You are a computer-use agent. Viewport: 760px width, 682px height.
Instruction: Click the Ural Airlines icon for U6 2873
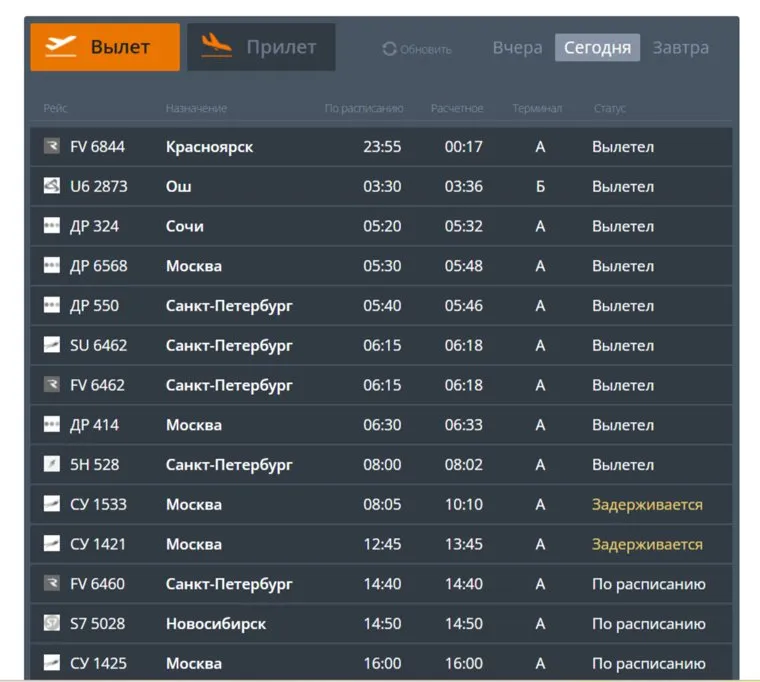52,186
